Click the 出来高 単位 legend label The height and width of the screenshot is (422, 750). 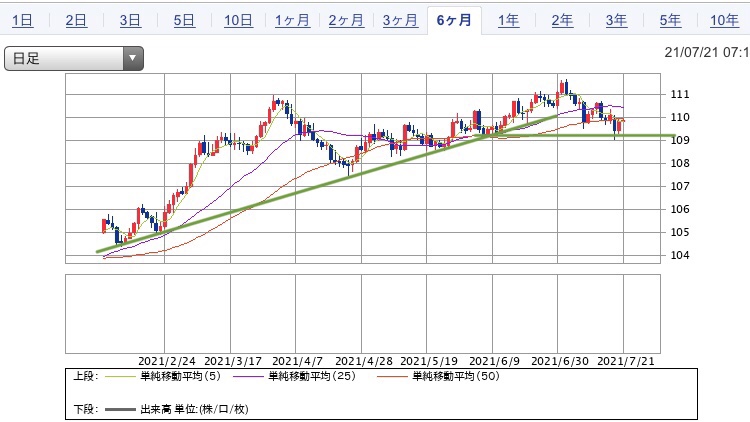point(194,409)
